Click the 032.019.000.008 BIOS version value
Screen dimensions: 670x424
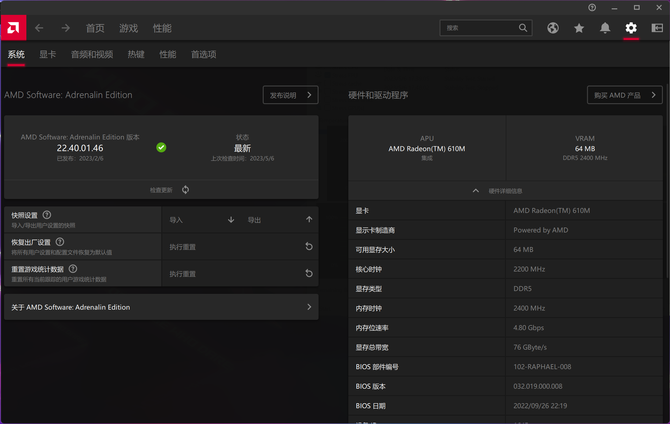[538, 386]
